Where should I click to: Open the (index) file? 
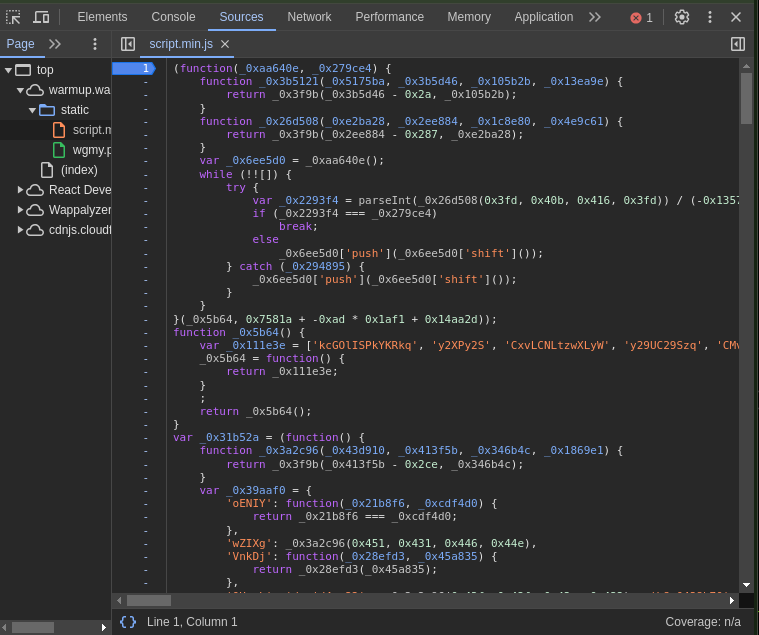[x=79, y=170]
